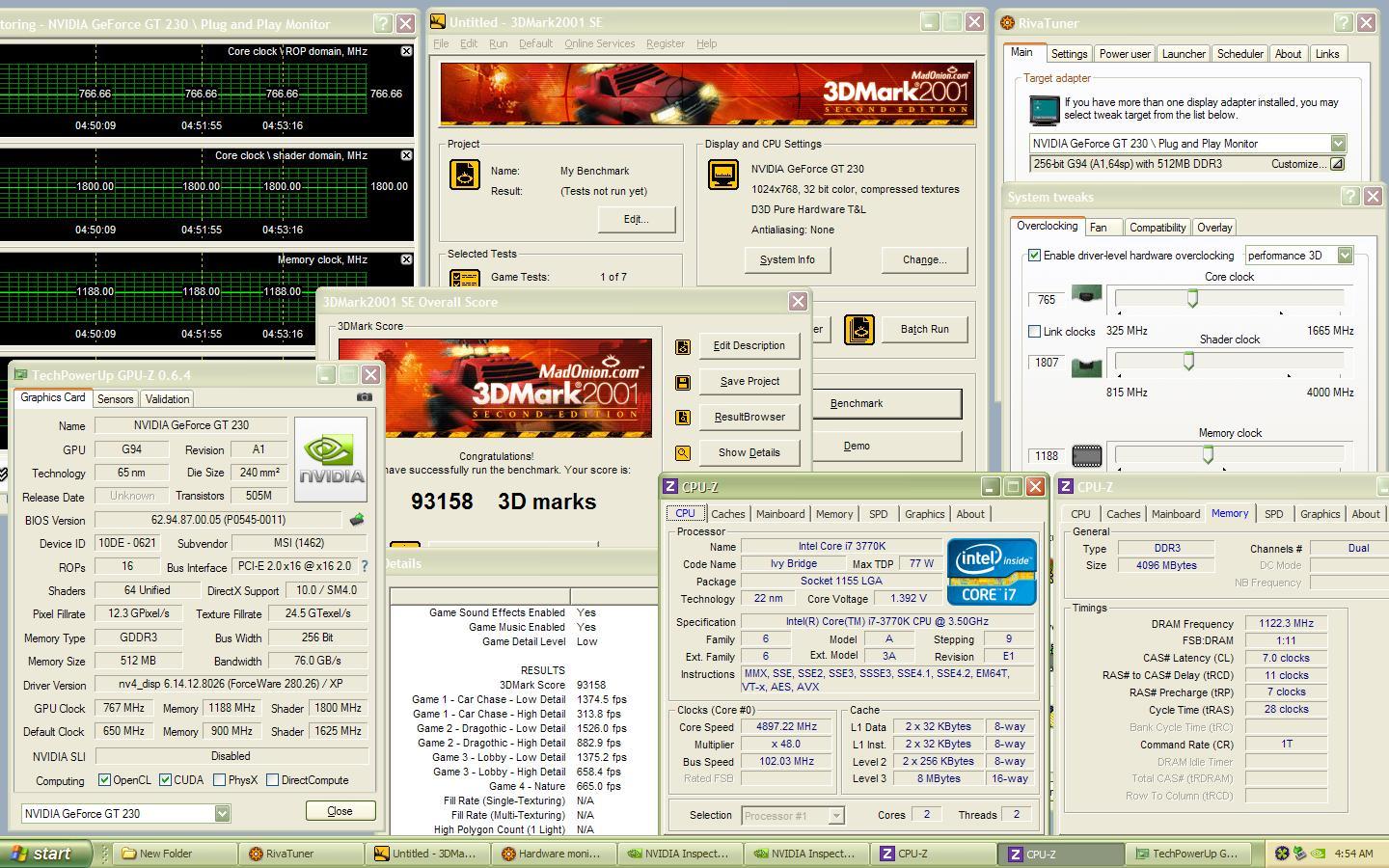Click the shader clock value field 1807
The image size is (1389, 868).
point(1047,363)
